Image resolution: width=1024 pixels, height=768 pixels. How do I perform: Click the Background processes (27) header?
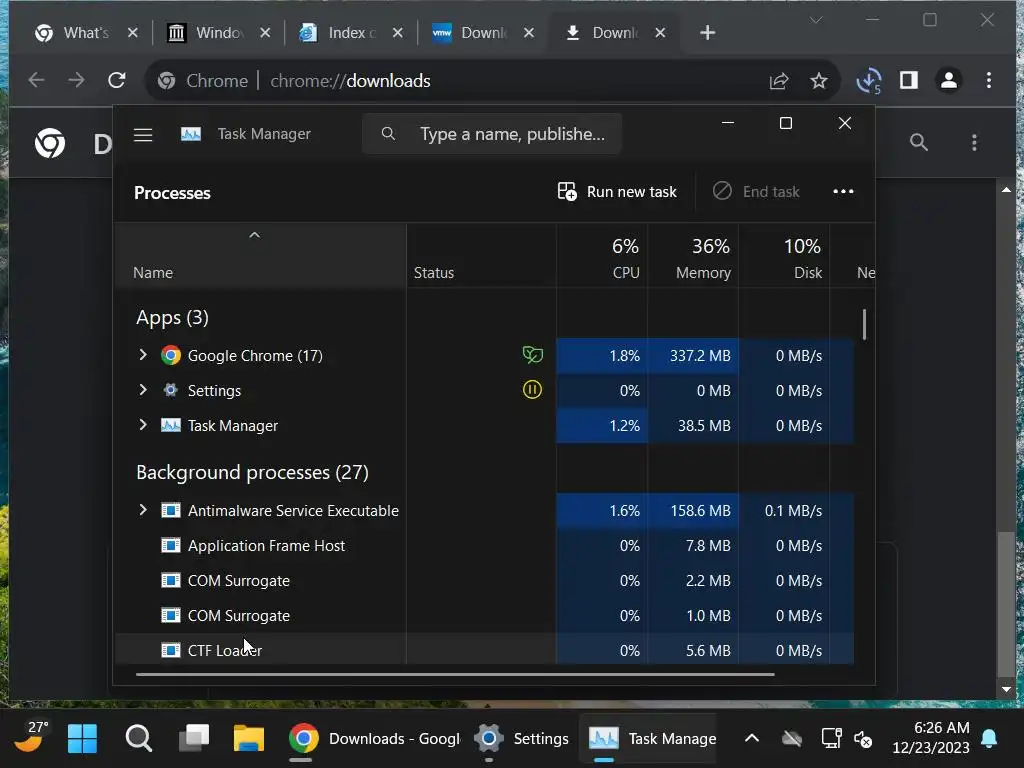252,472
